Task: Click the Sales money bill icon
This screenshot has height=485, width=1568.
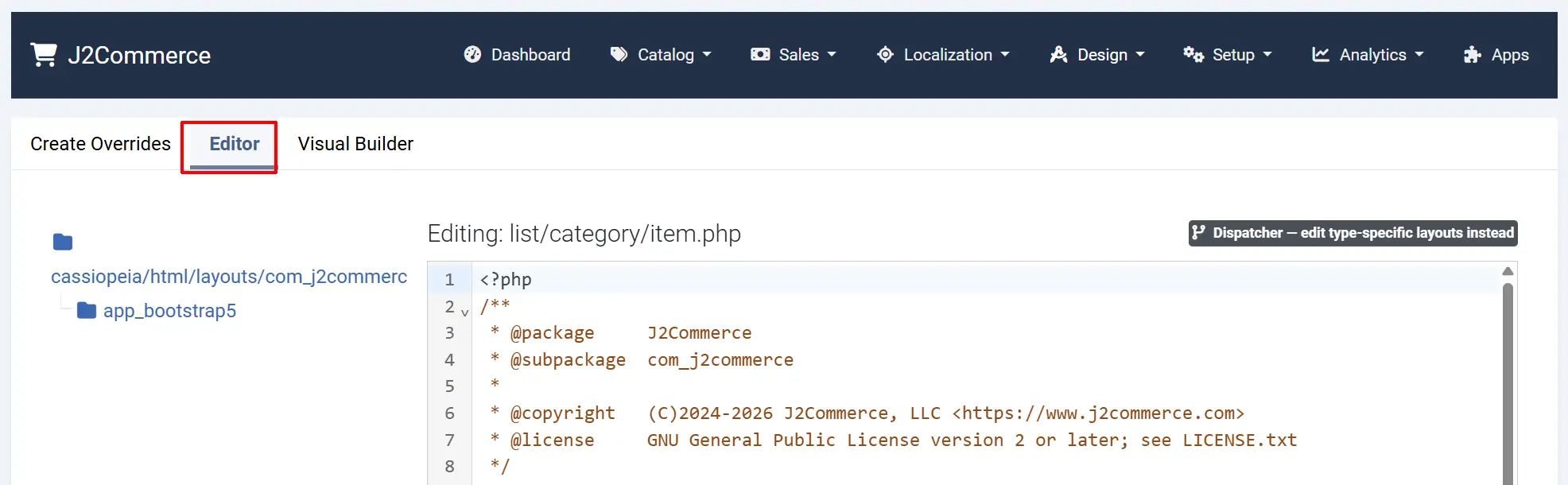Action: (760, 54)
